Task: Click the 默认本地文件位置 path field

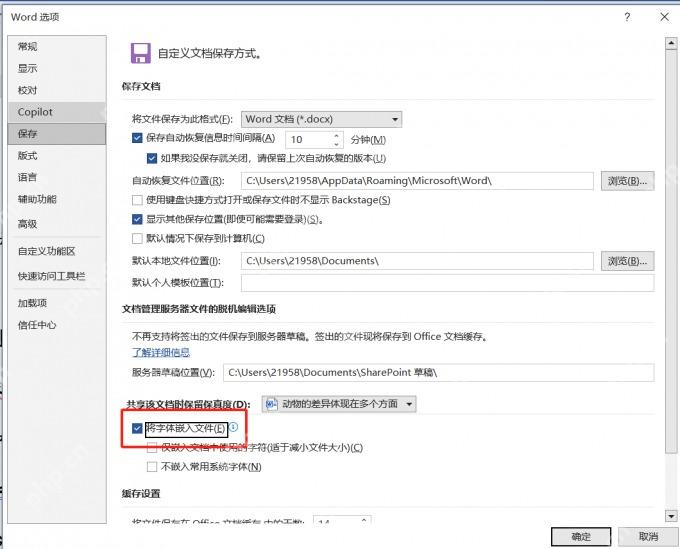Action: [417, 261]
